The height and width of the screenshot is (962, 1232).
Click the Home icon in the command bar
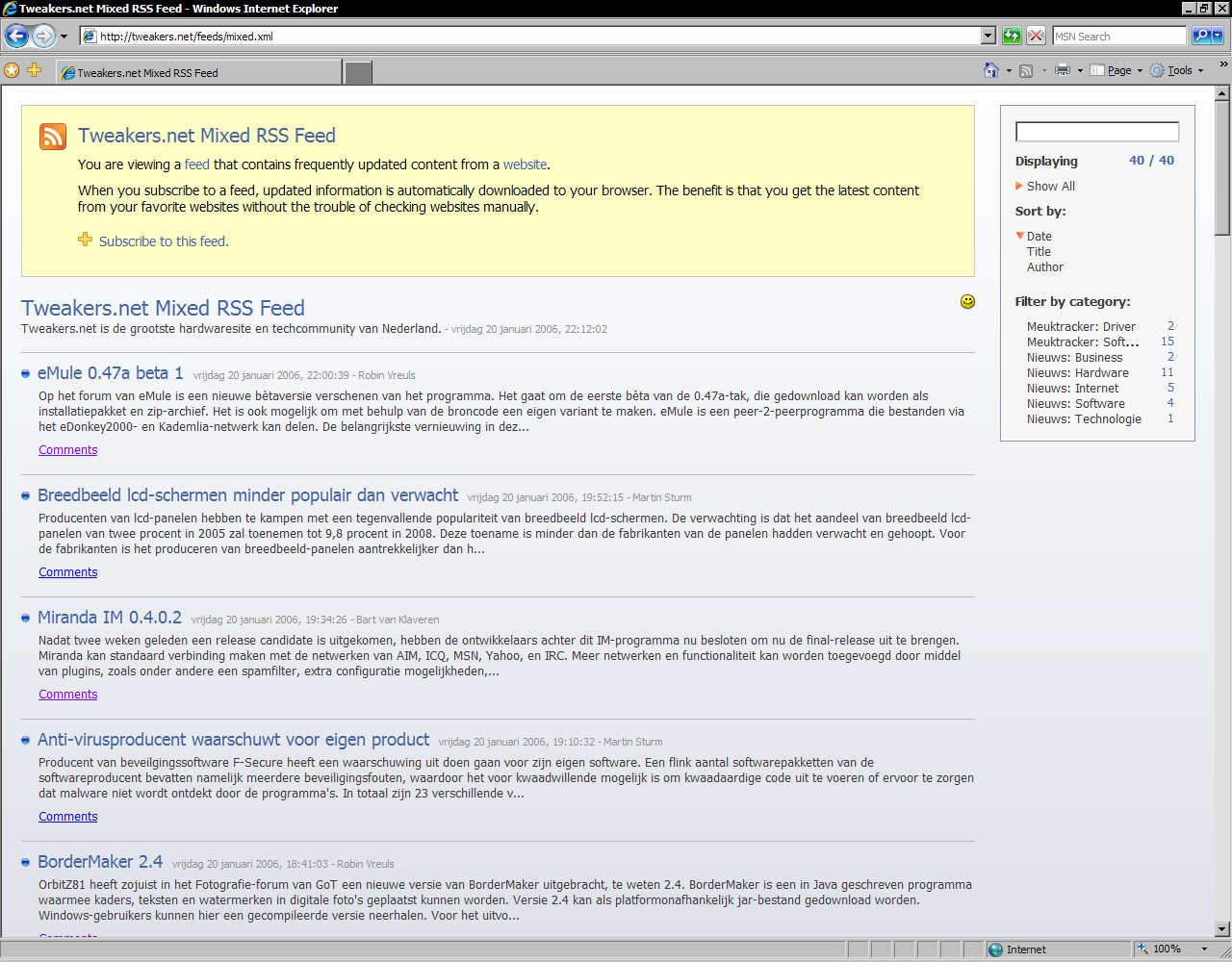(991, 70)
